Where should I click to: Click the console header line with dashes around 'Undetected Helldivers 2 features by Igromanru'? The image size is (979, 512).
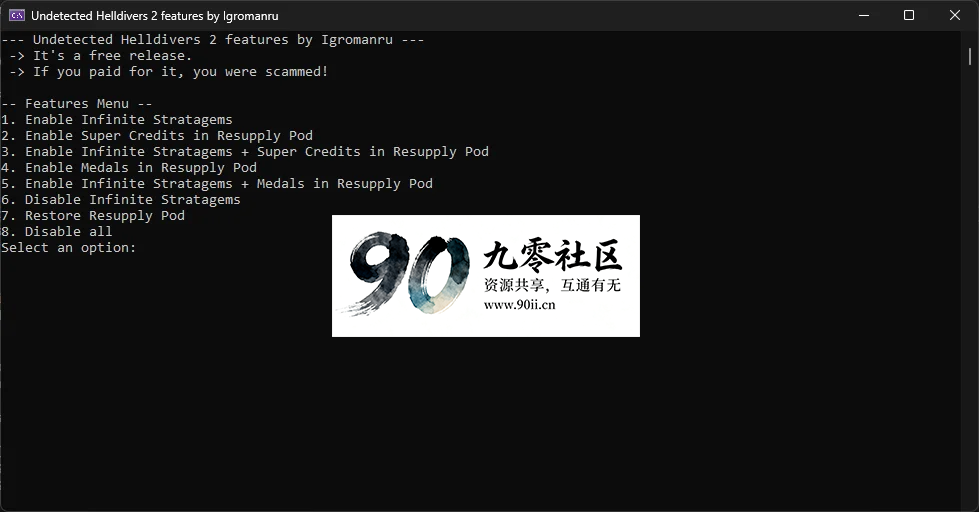(x=213, y=40)
